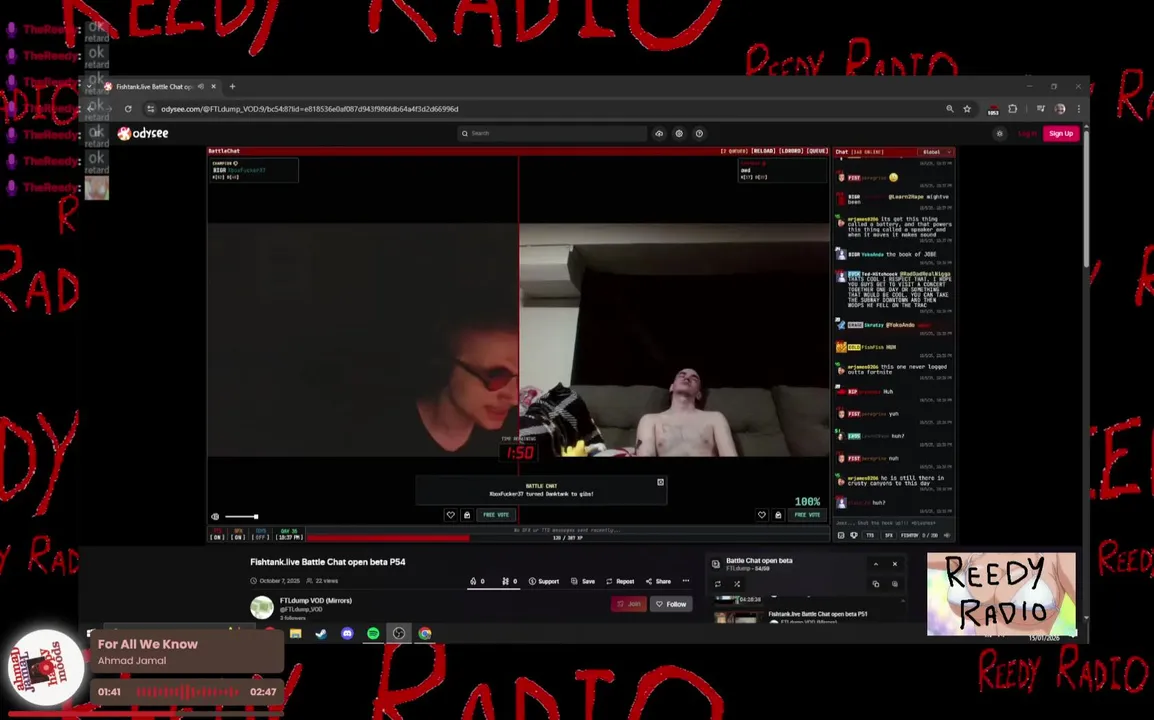1154x720 pixels.
Task: Click the right player's lock icon
Action: tap(778, 515)
